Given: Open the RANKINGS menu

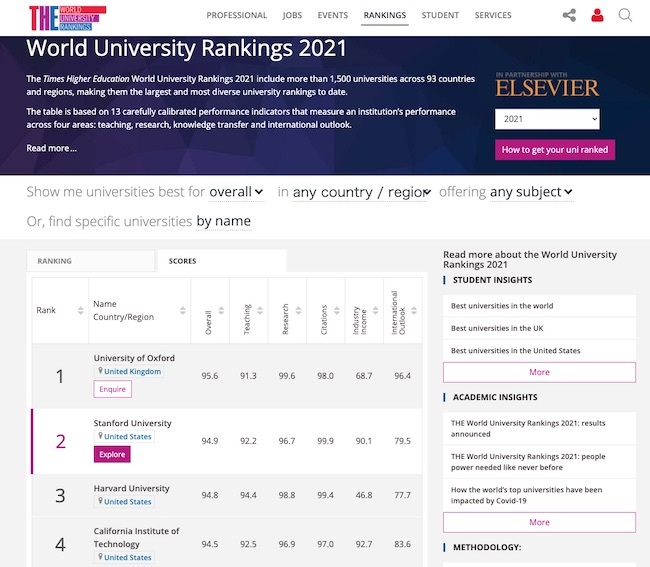Looking at the screenshot, I should coord(385,15).
